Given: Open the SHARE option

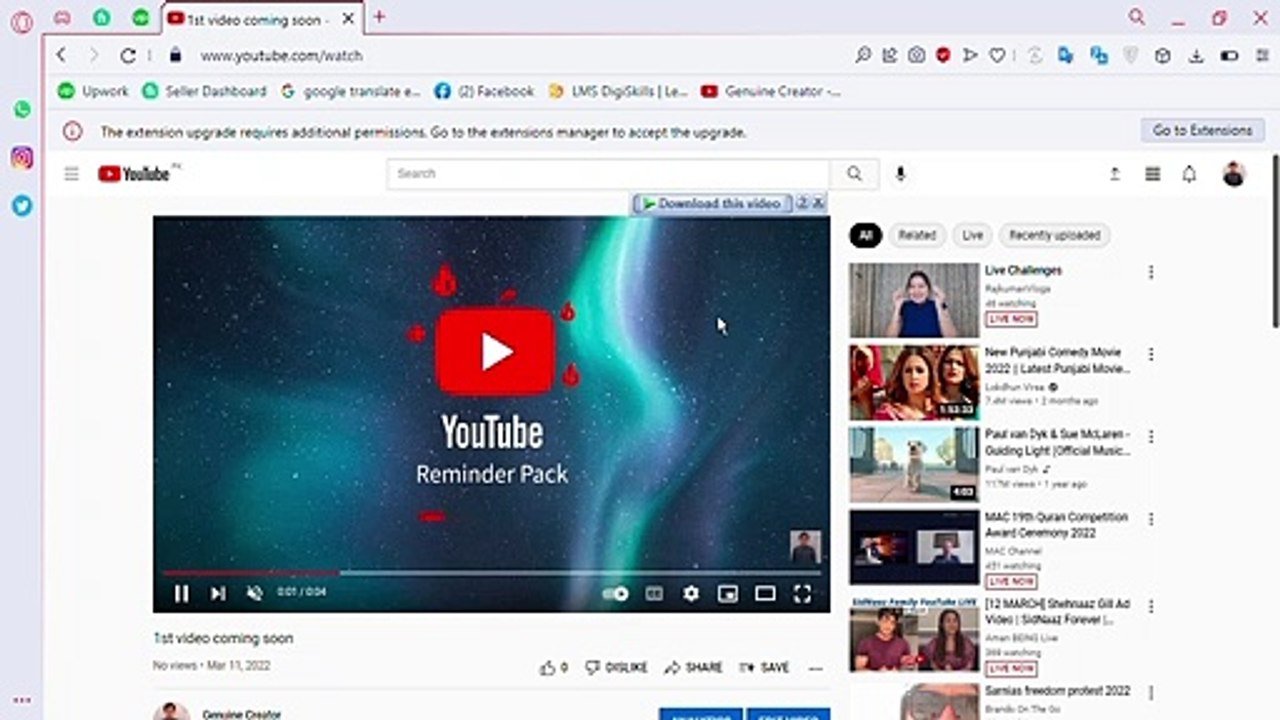Looking at the screenshot, I should click(x=693, y=668).
